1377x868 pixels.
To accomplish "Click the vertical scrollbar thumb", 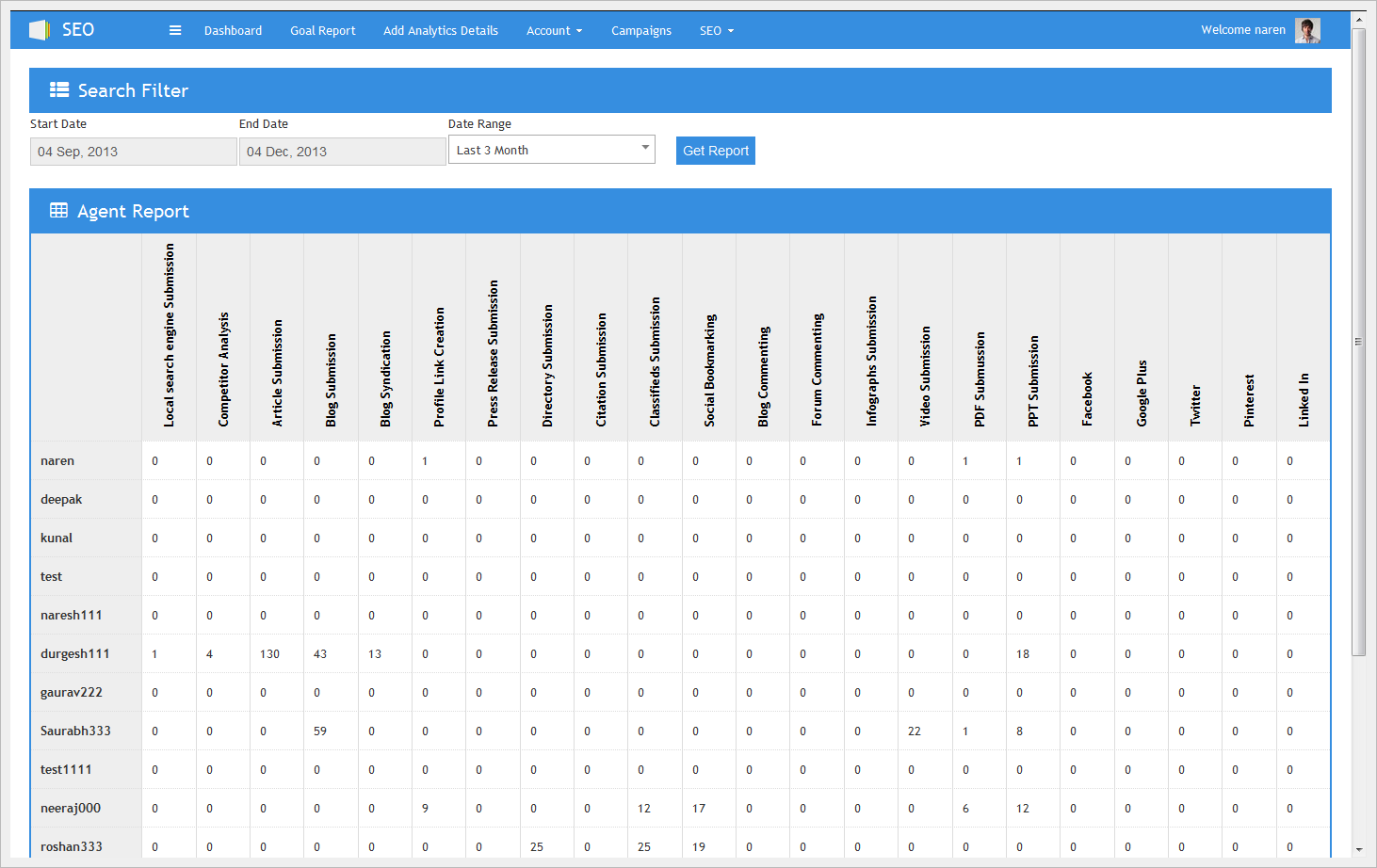I will coord(1358,341).
